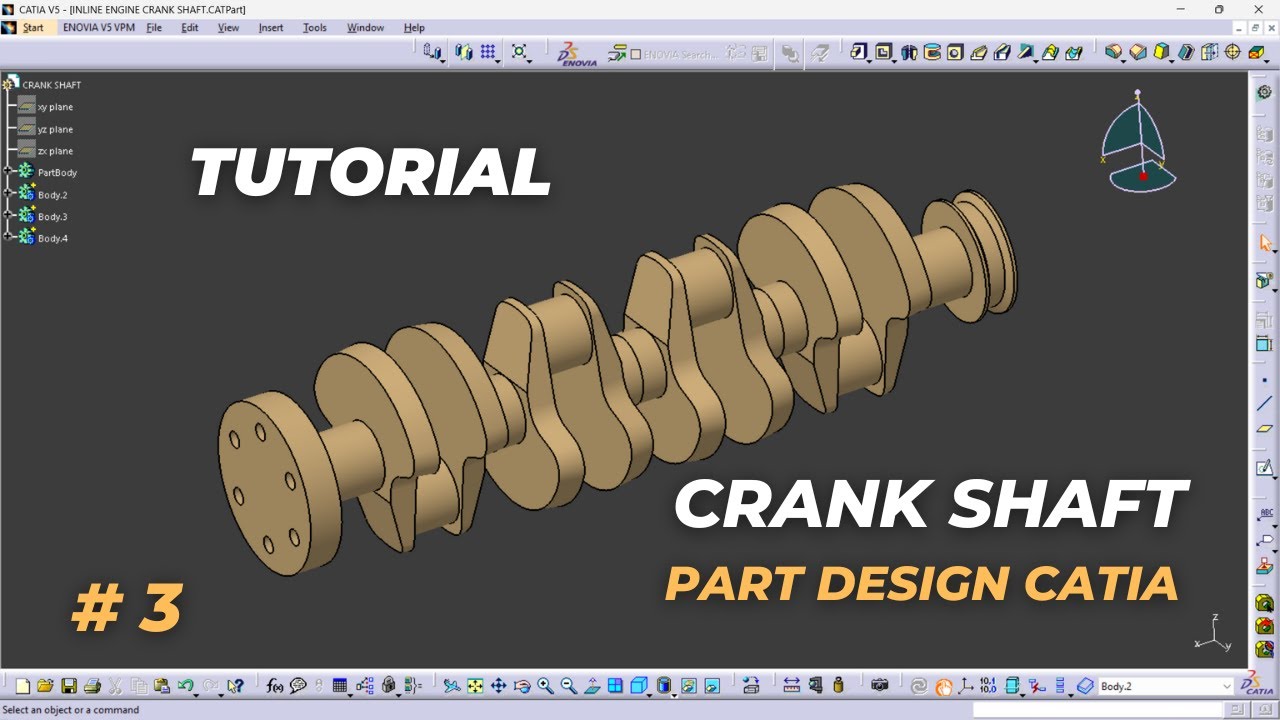Open the Edit menu
1280x720 pixels.
(189, 27)
